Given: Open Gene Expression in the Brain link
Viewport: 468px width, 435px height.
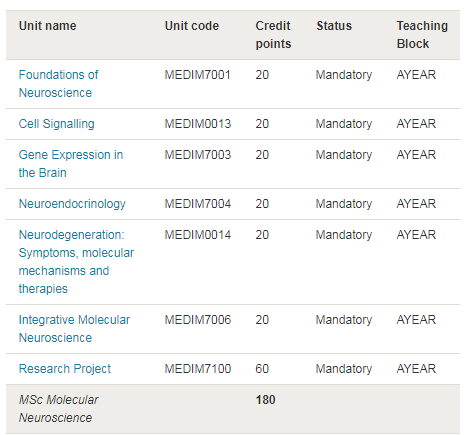Looking at the screenshot, I should click(71, 164).
